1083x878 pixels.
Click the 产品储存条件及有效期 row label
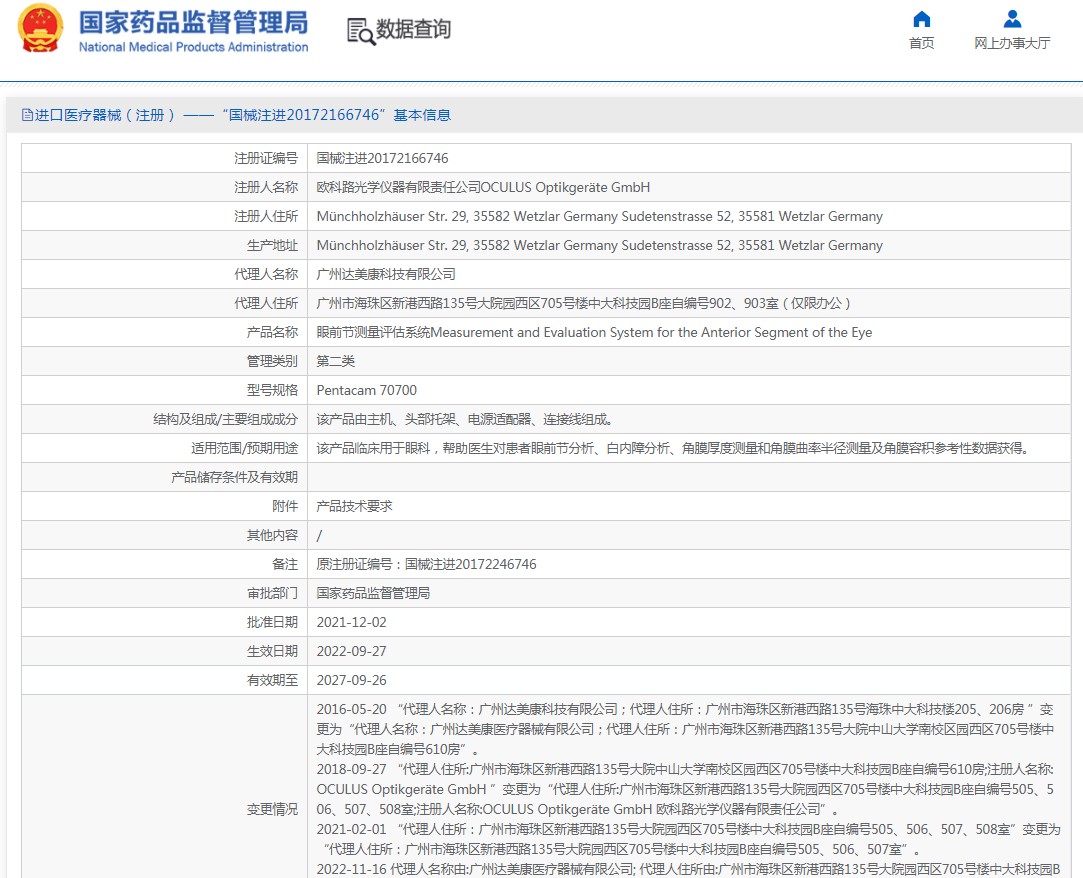coord(234,477)
